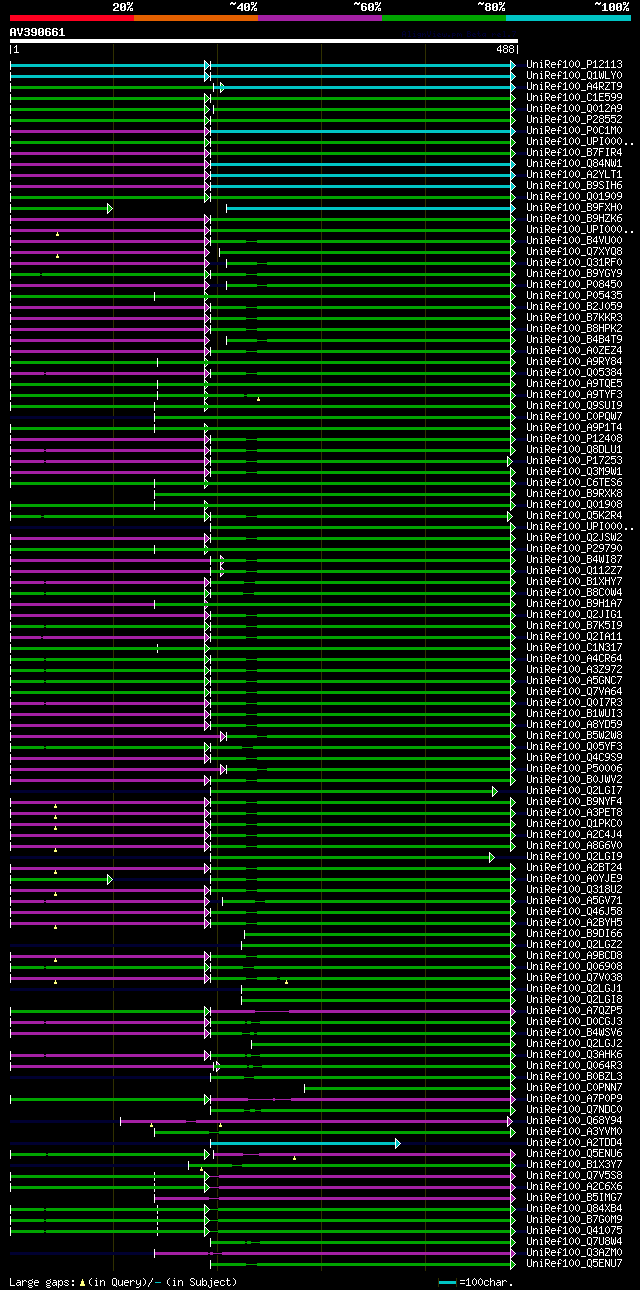Select the query label AV390661
The width and height of the screenshot is (640, 1290).
37,32
